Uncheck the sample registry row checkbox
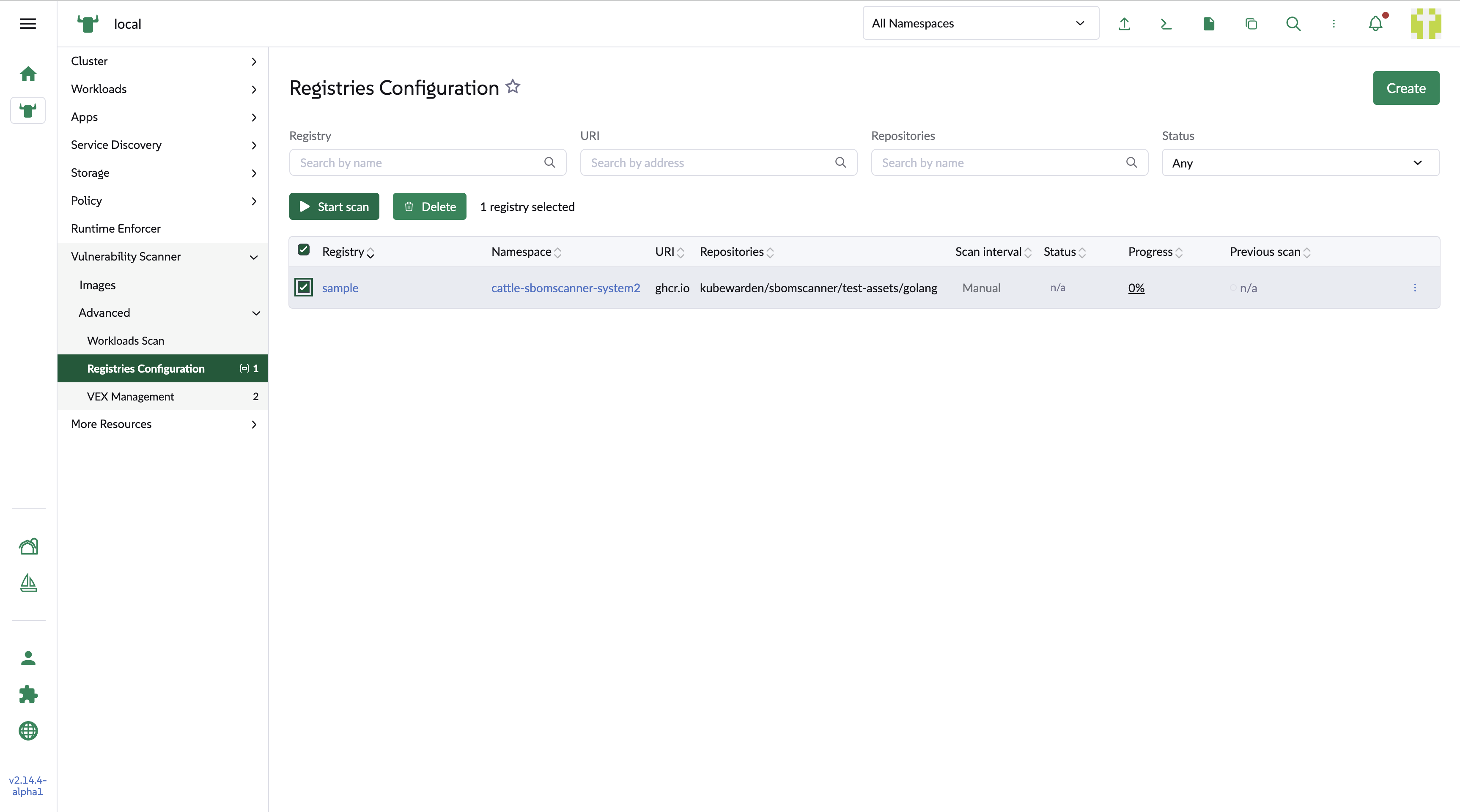 click(304, 287)
